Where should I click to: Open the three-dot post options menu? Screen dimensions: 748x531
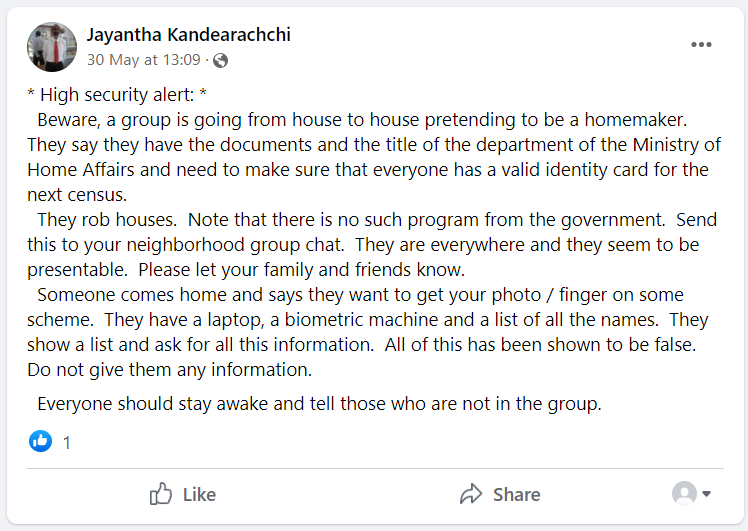(x=701, y=44)
